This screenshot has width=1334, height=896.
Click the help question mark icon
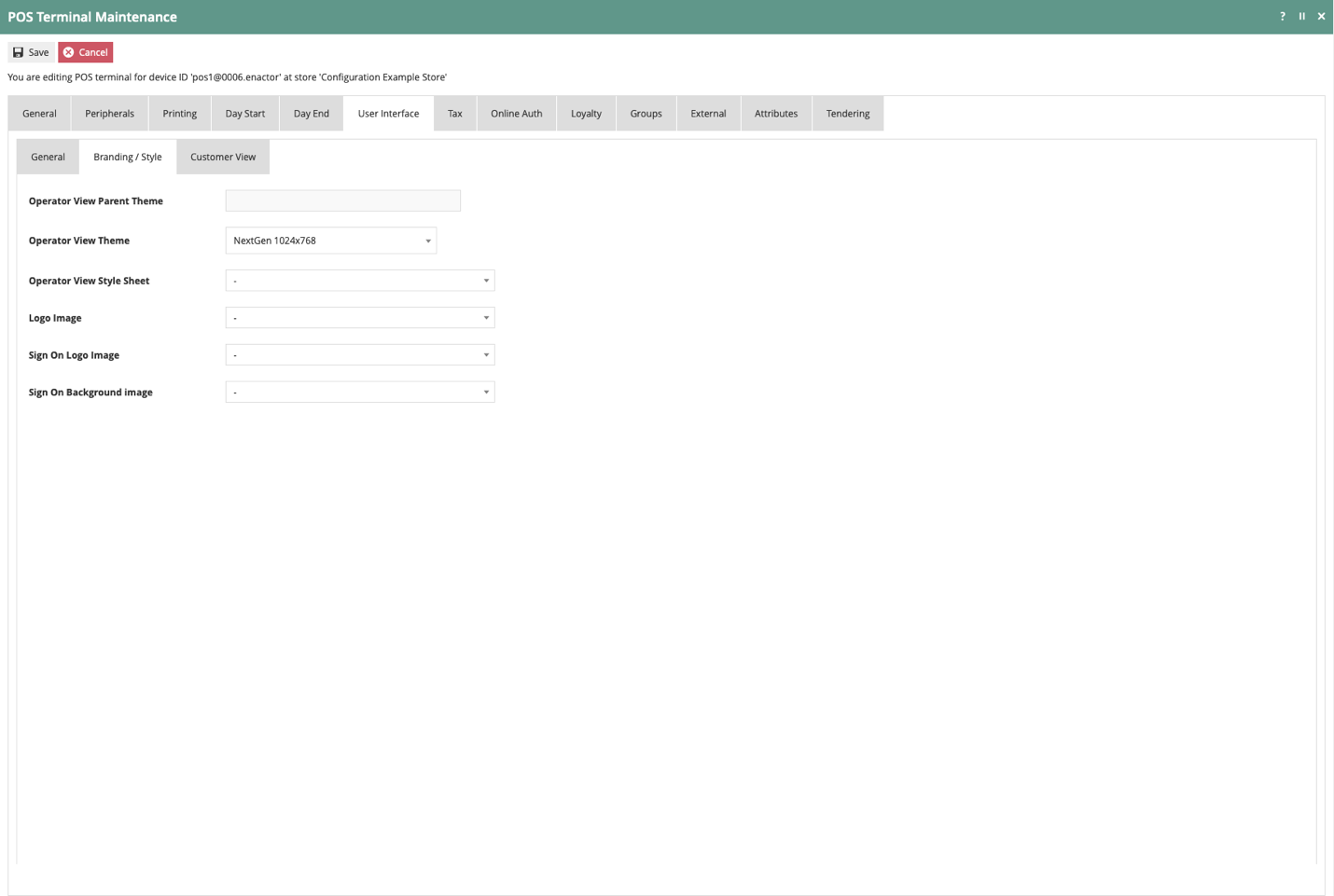pos(1282,16)
